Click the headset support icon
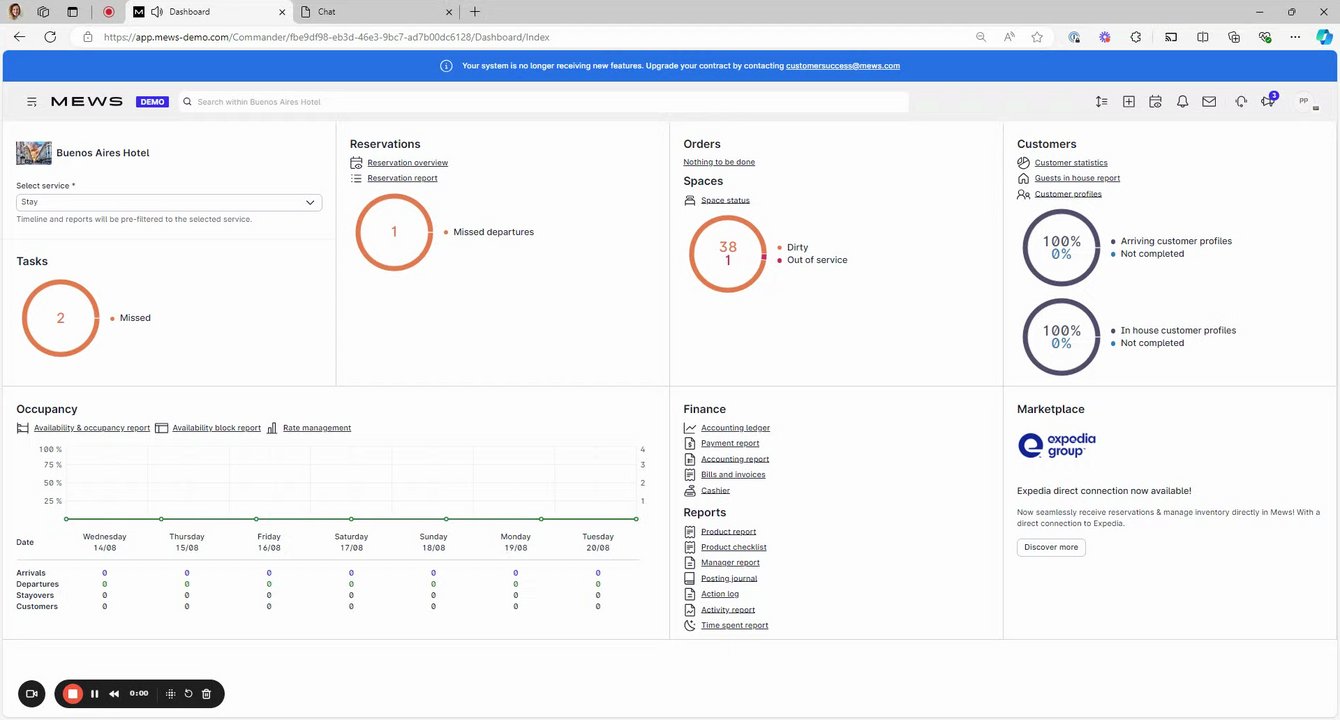 1241,102
